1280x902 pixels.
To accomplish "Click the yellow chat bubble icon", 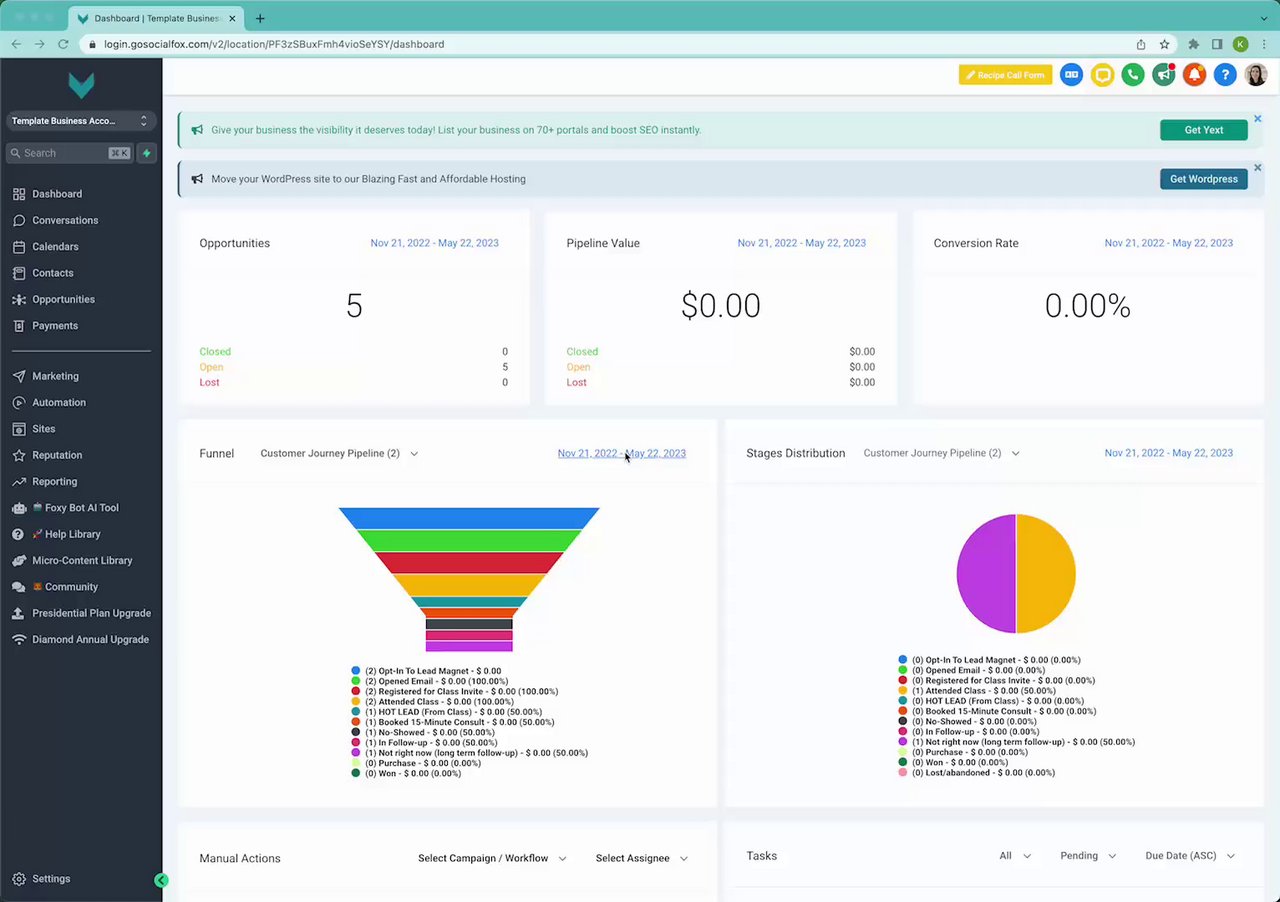I will pos(1102,75).
